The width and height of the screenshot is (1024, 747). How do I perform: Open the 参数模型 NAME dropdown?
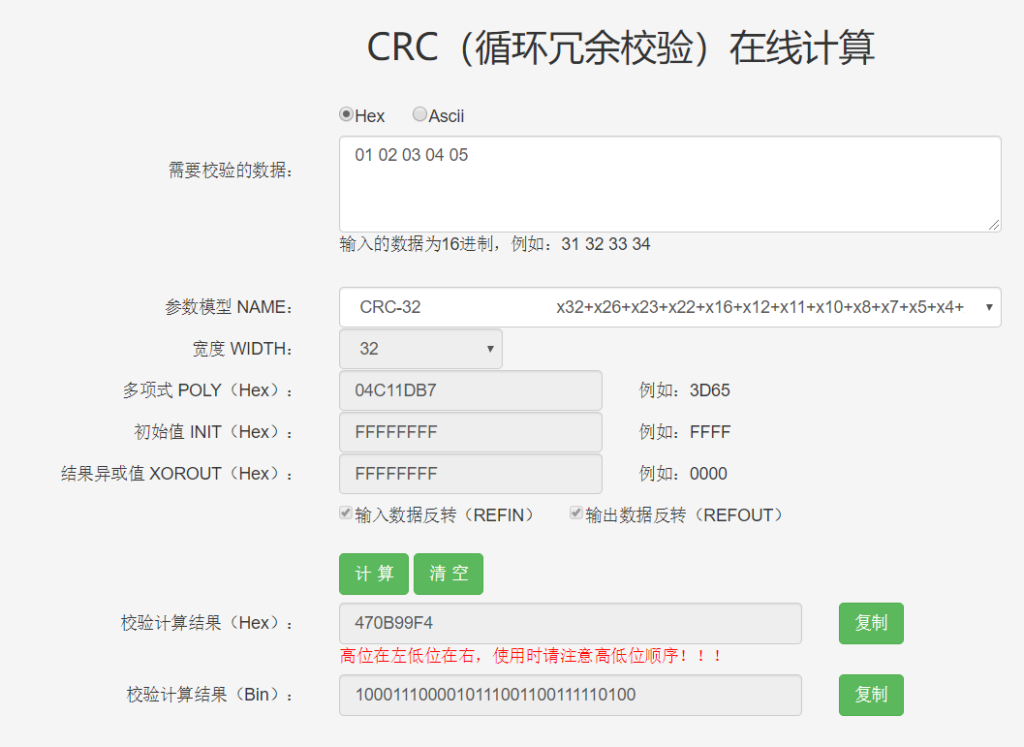[x=668, y=307]
